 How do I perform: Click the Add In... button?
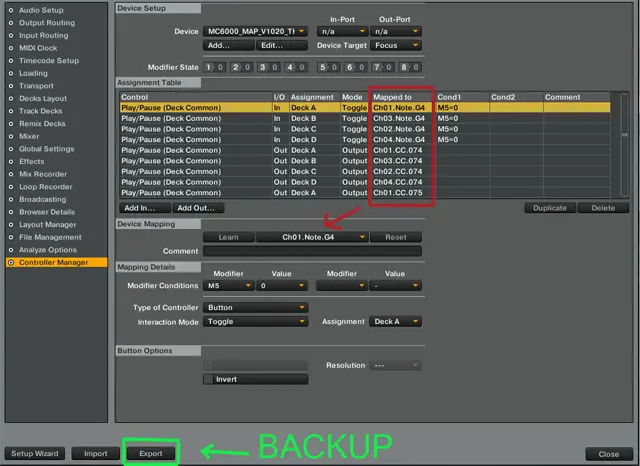(143, 208)
